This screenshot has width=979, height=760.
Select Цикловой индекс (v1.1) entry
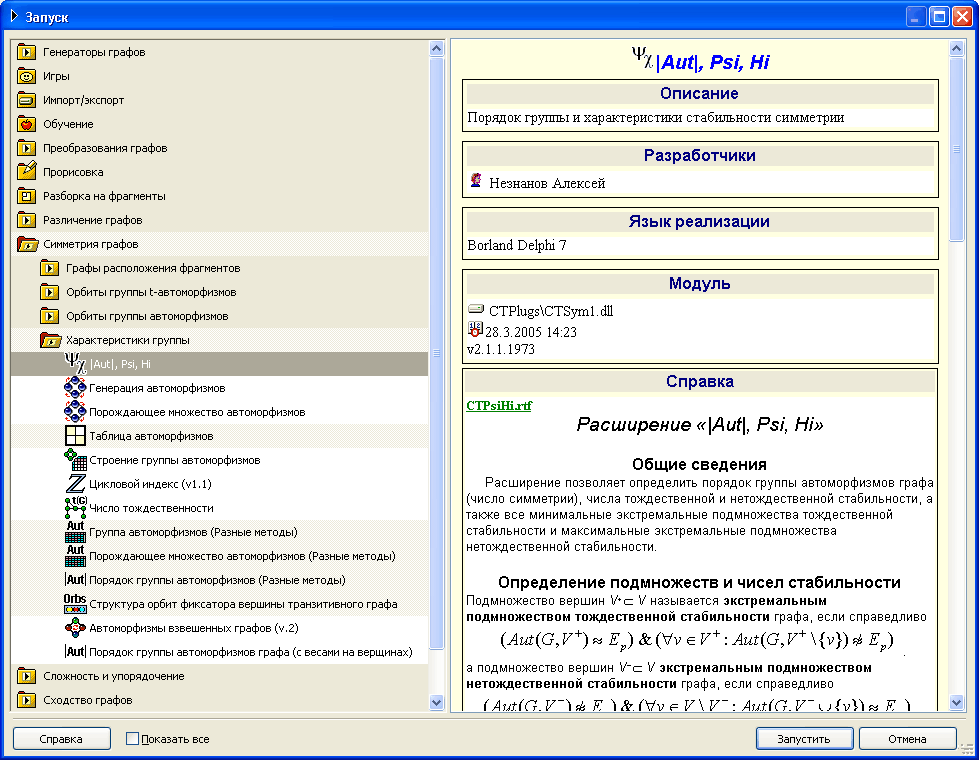pos(150,484)
